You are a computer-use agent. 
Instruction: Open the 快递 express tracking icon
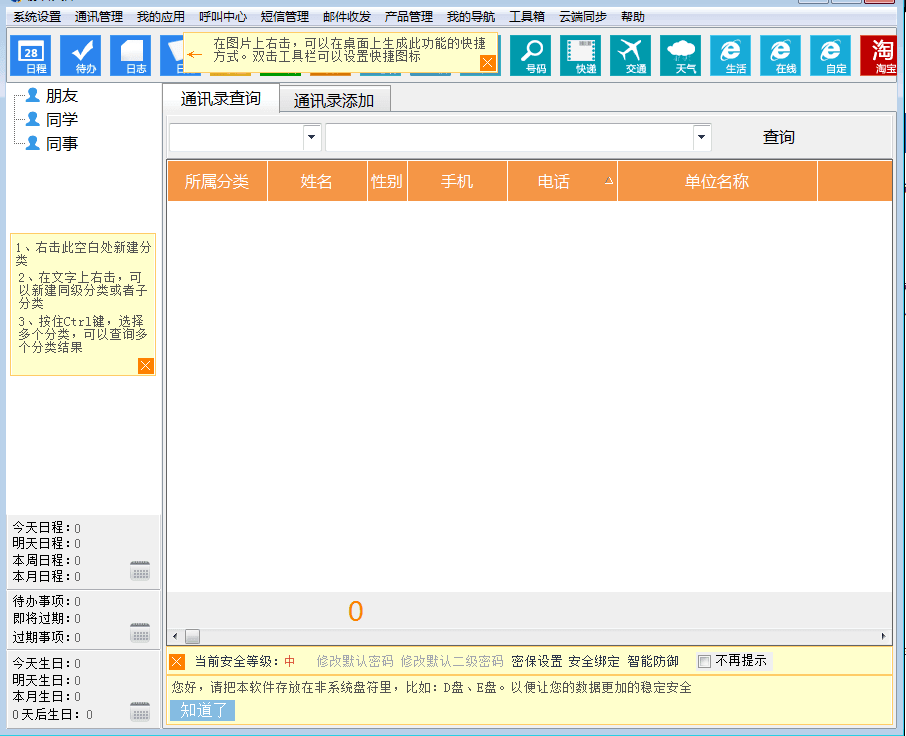581,55
